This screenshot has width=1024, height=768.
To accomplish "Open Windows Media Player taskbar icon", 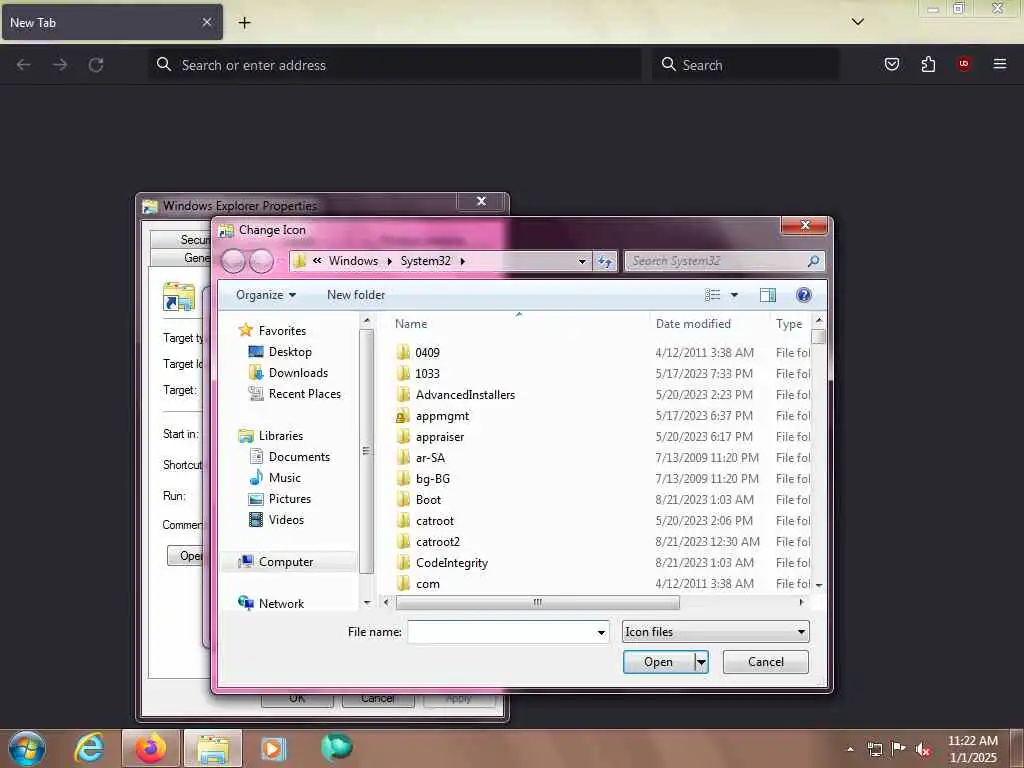I will [273, 748].
